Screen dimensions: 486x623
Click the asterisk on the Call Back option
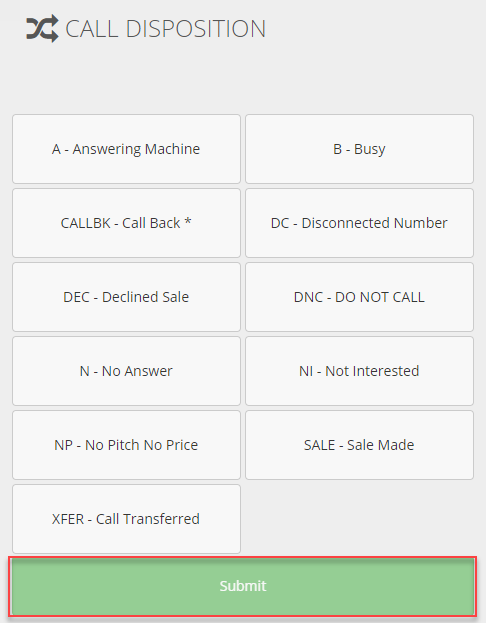pyautogui.click(x=188, y=221)
